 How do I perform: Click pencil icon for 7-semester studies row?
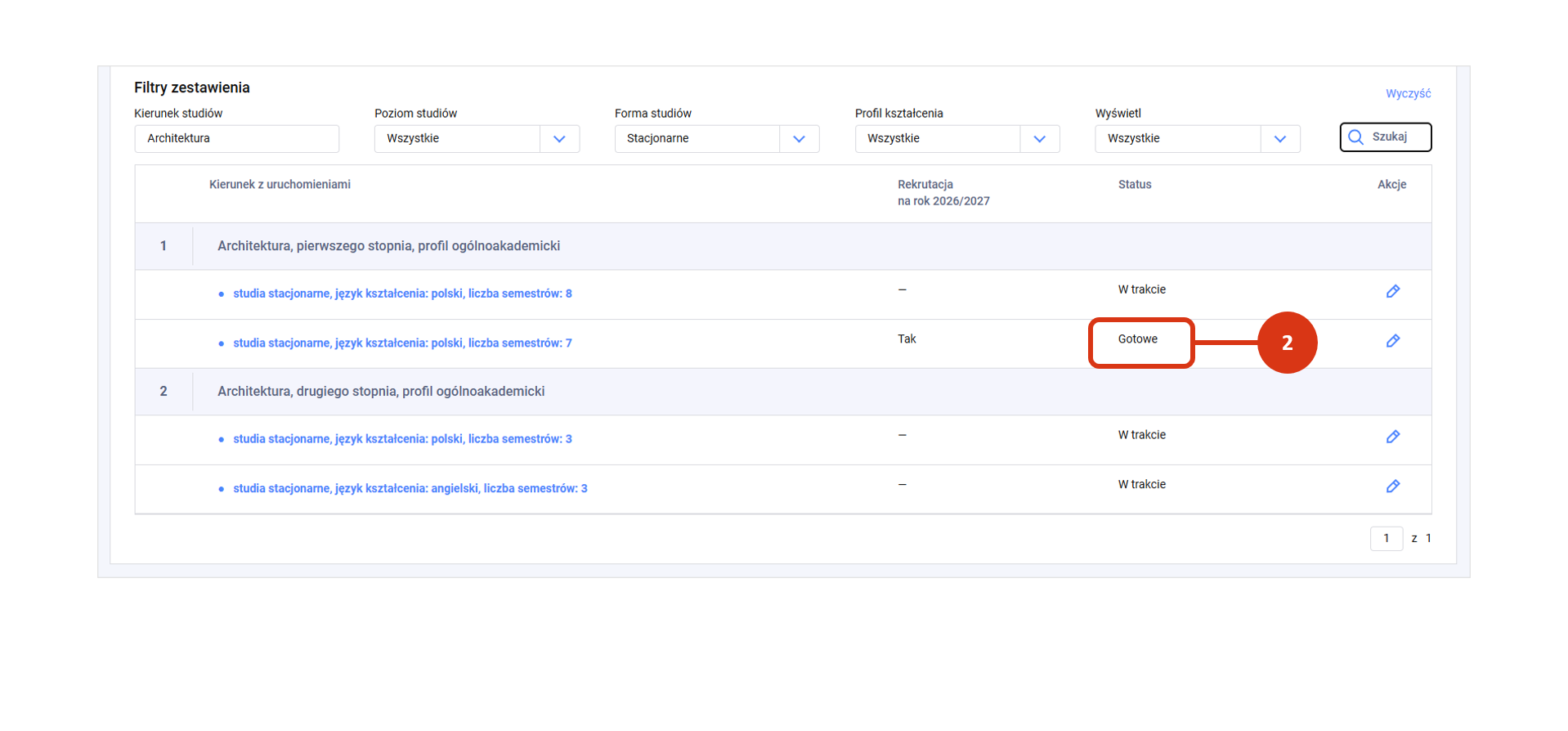click(1392, 341)
